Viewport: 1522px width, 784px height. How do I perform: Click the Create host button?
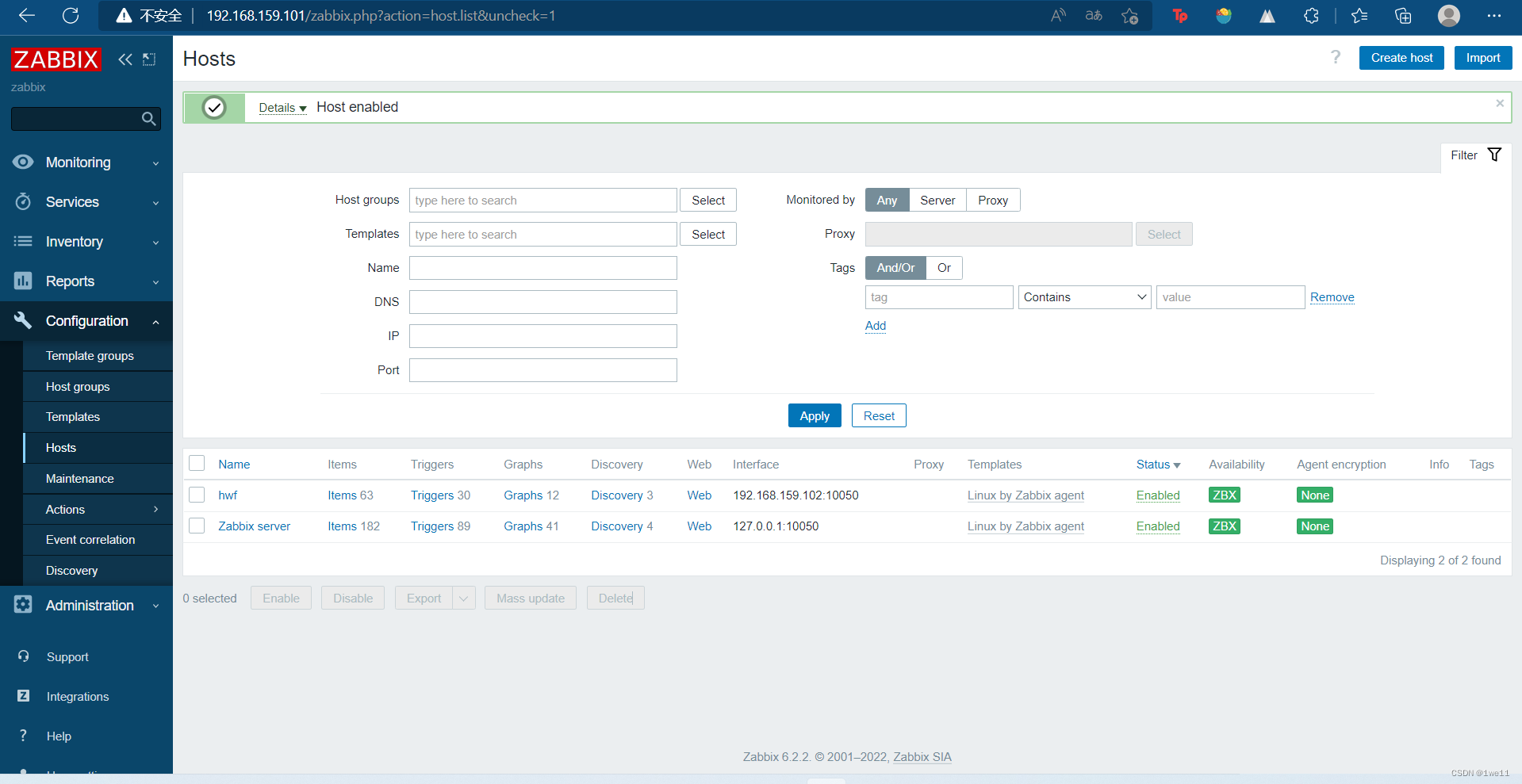(1401, 58)
